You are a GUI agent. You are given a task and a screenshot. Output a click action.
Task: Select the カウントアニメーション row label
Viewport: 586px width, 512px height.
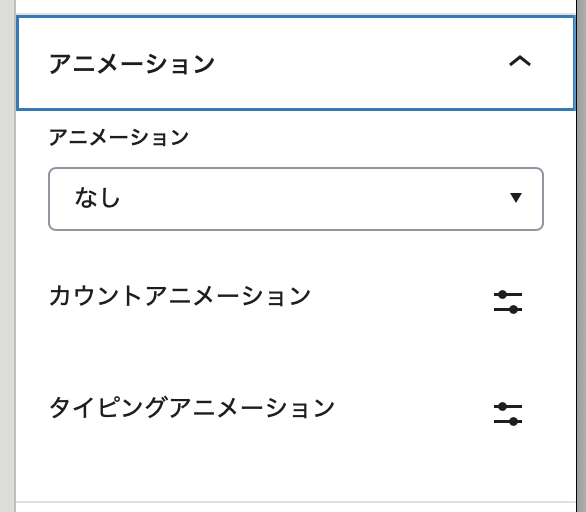[180, 296]
